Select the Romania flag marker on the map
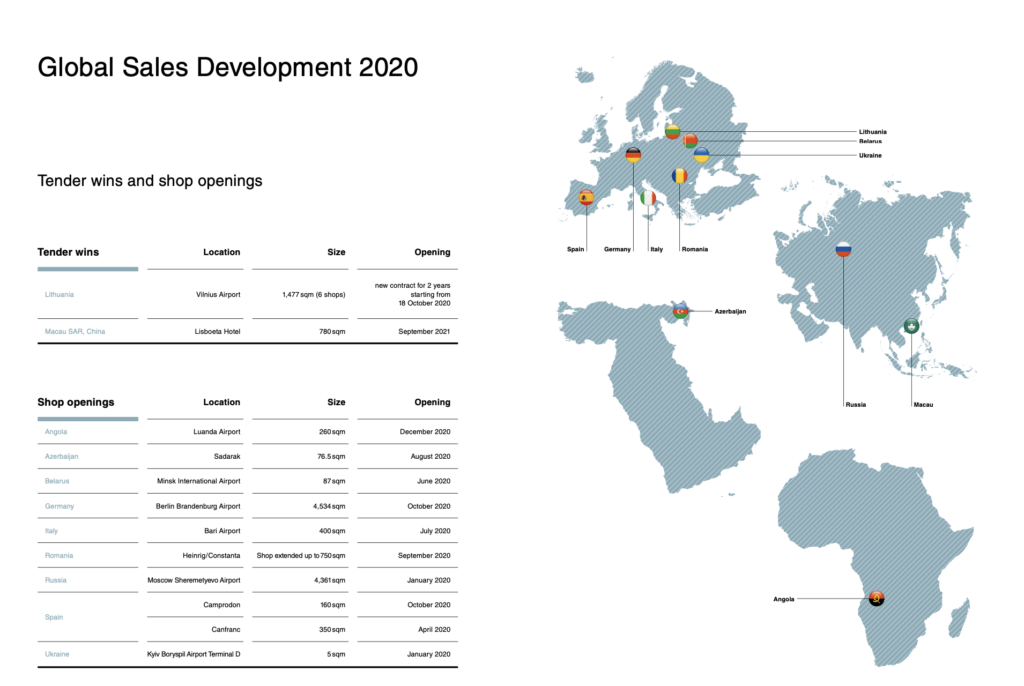The height and width of the screenshot is (686, 1024). tap(679, 176)
